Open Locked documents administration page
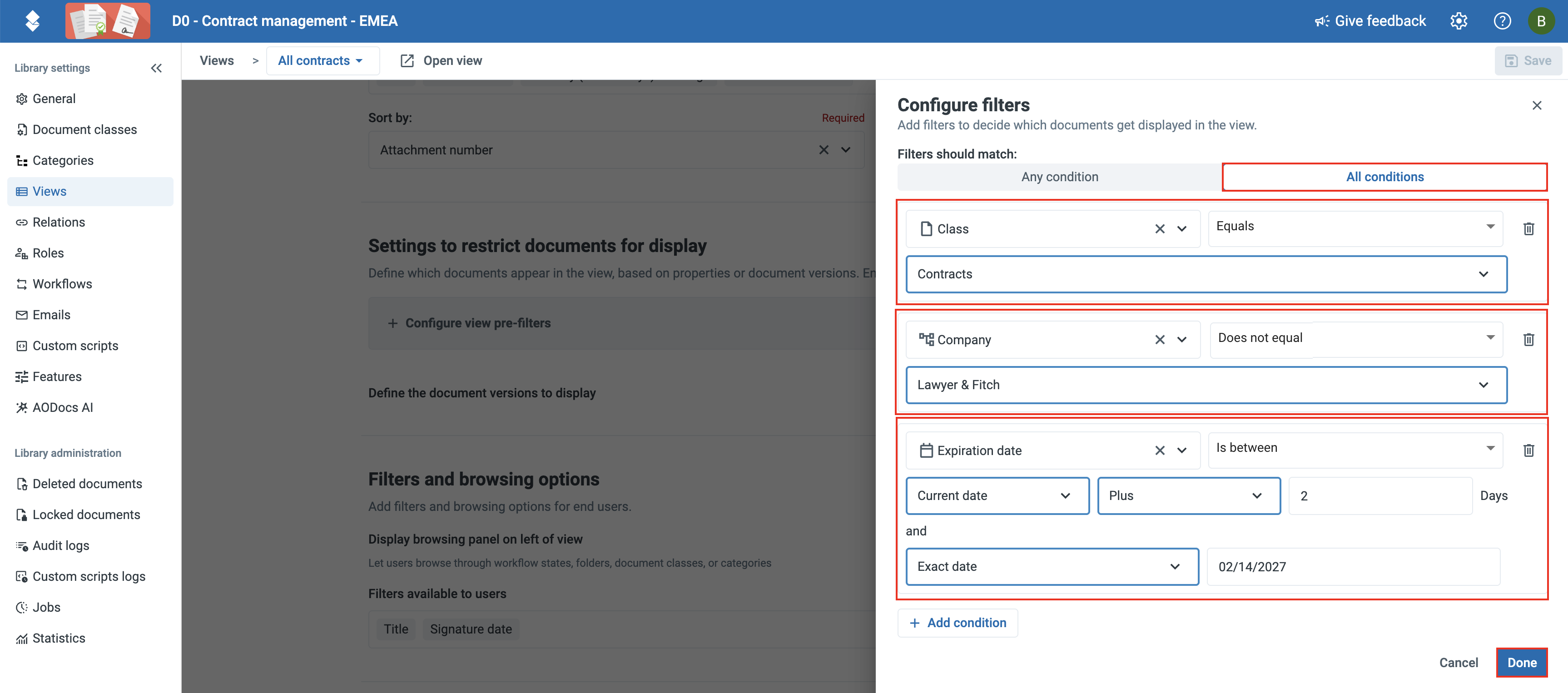1568x693 pixels. click(x=90, y=515)
